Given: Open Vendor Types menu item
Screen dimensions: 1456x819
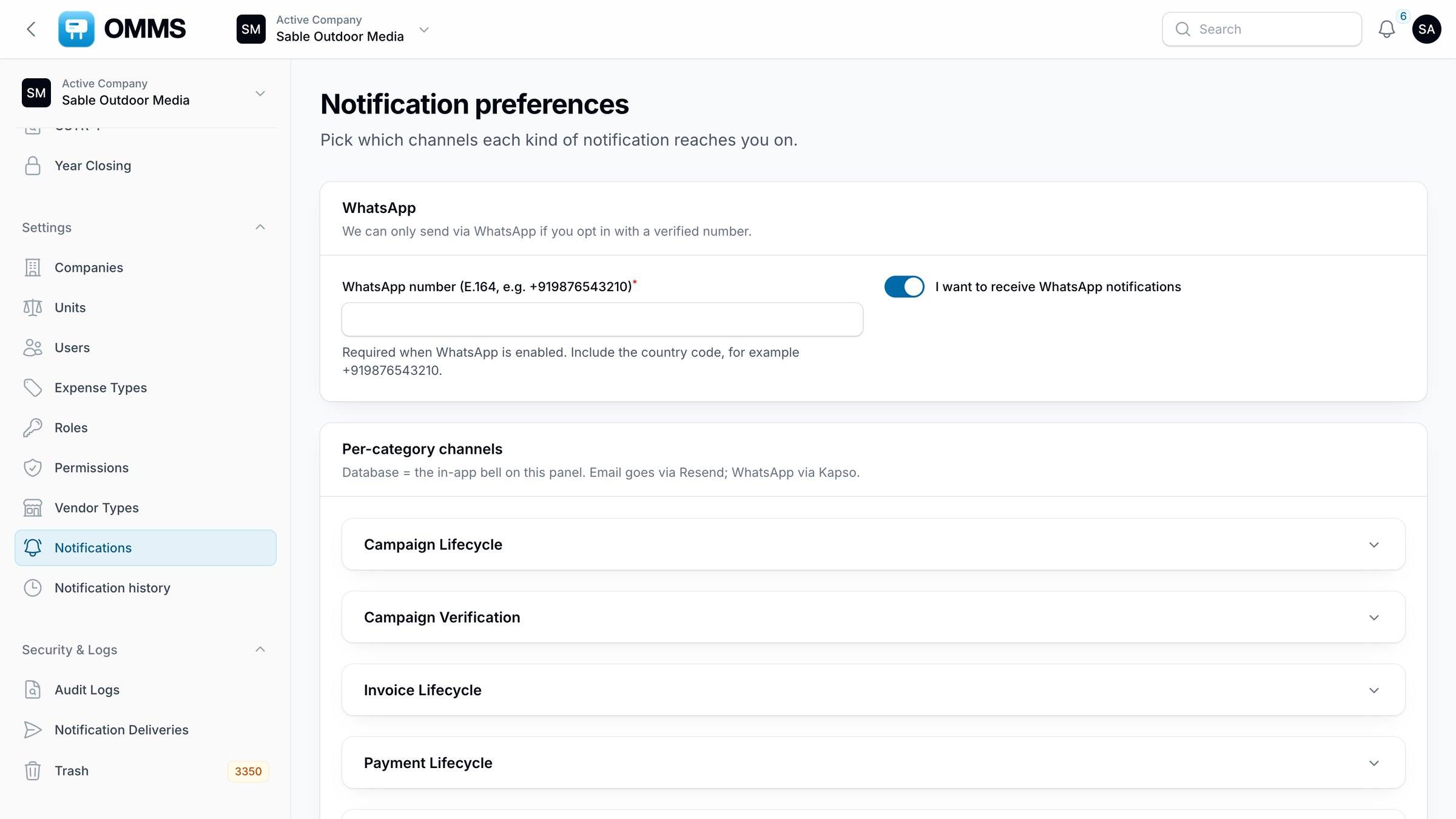Looking at the screenshot, I should (146, 508).
